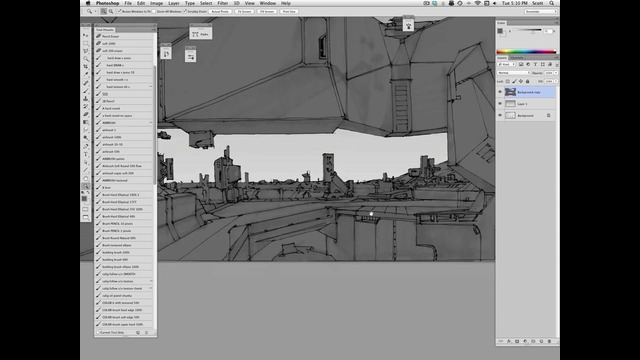Create a new layer icon
This screenshot has height=360, width=640.
coord(541,341)
